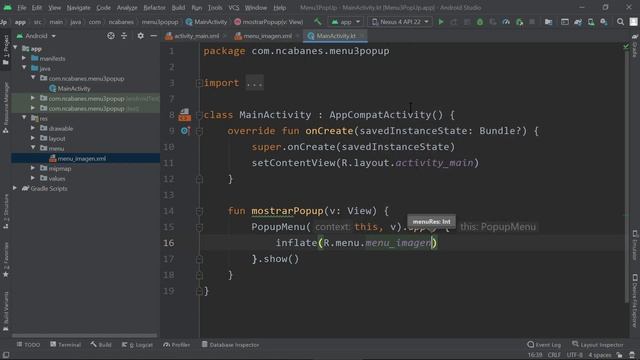Image resolution: width=640 pixels, height=360 pixels.
Task: Open the Favorites side tab
Action: [5, 260]
